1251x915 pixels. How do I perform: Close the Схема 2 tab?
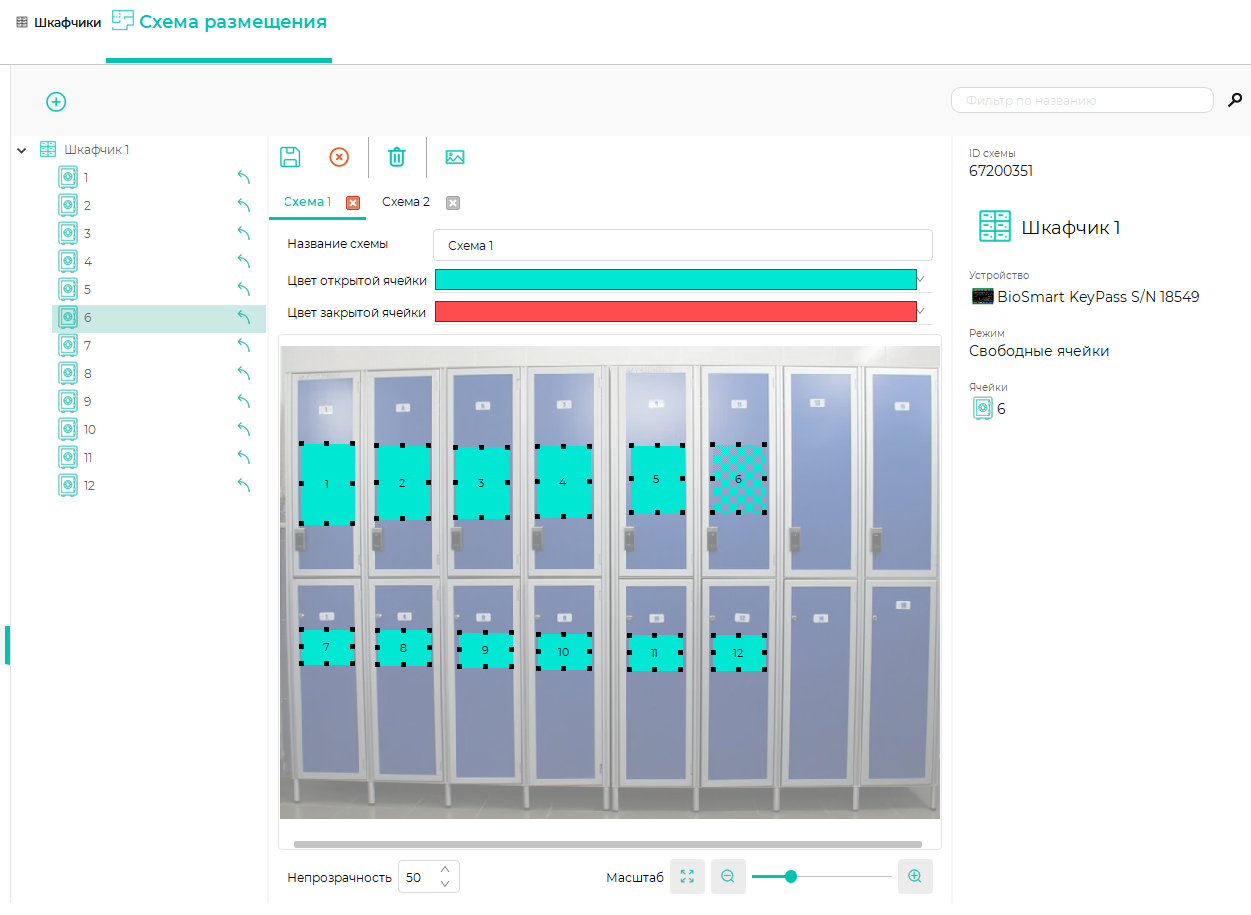pos(453,203)
